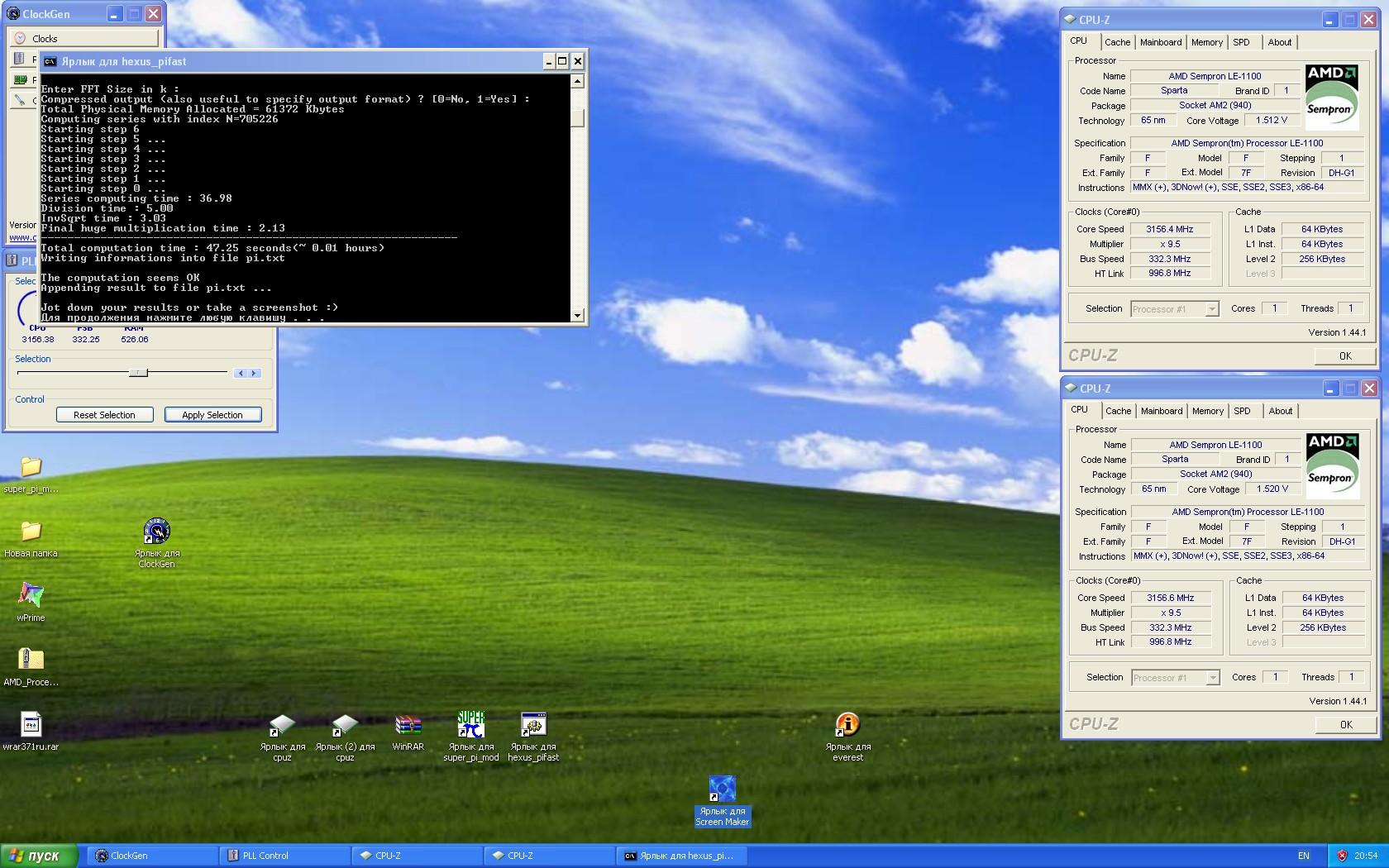Click OK in the upper CPU-Z window

[x=1345, y=356]
